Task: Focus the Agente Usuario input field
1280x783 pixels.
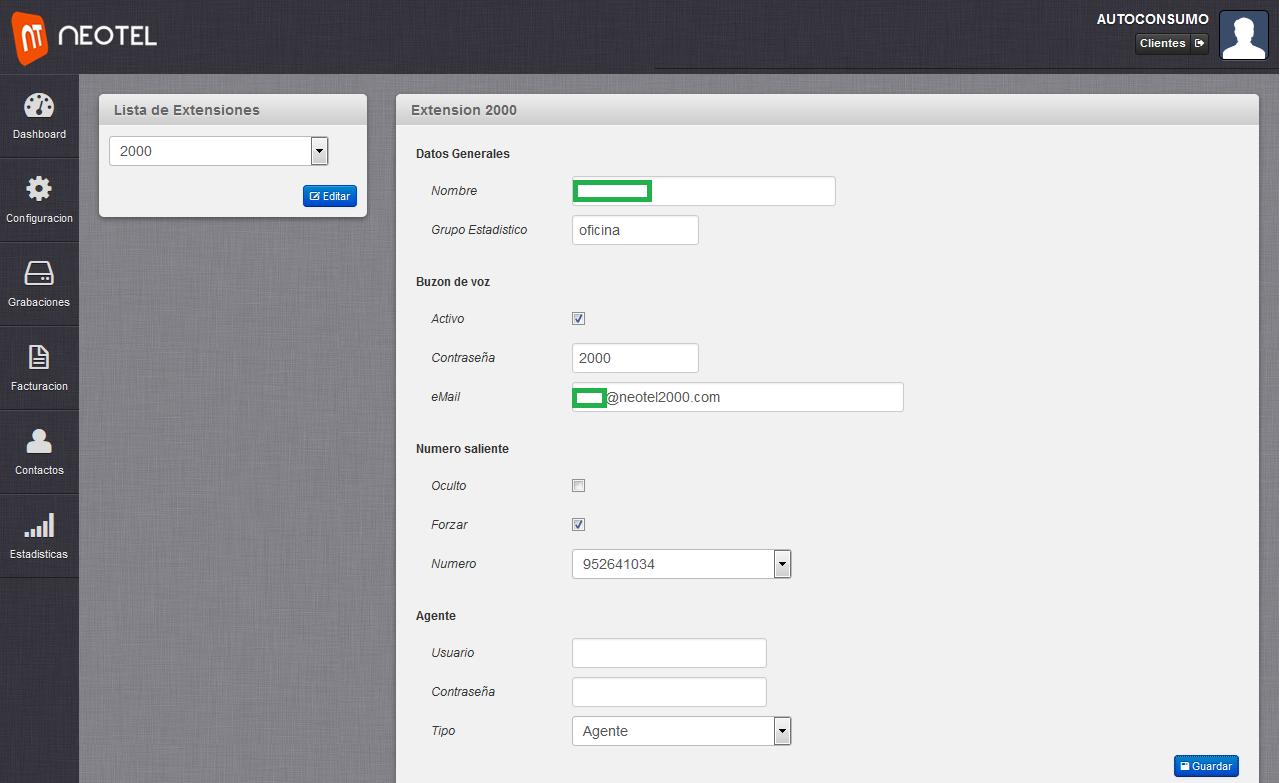Action: click(669, 653)
